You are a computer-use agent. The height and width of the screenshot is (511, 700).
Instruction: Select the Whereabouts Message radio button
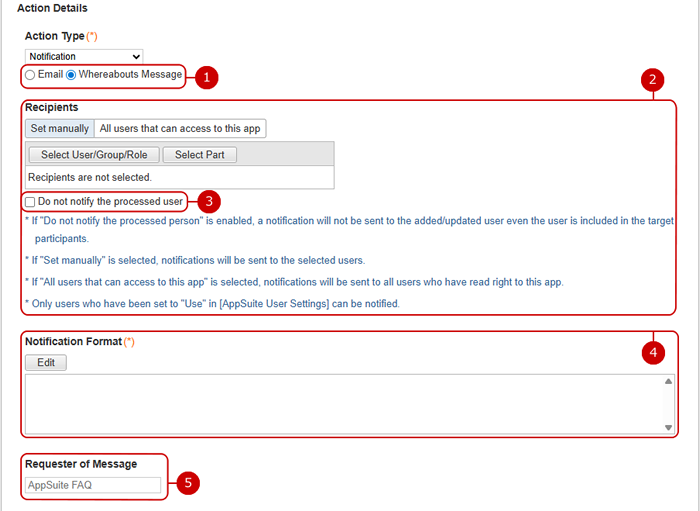point(71,75)
